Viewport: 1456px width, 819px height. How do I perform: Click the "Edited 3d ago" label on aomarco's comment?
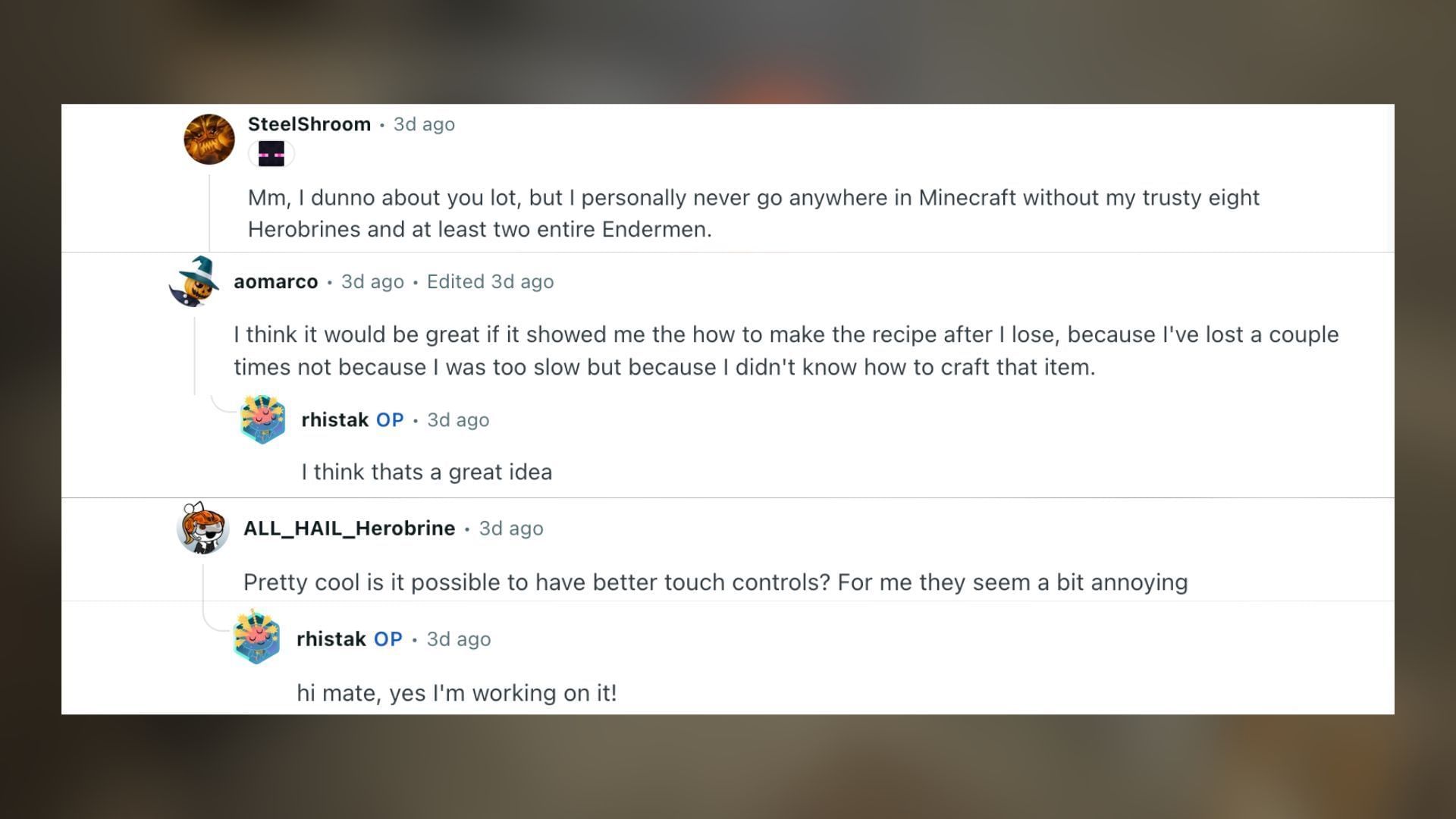pyautogui.click(x=490, y=282)
